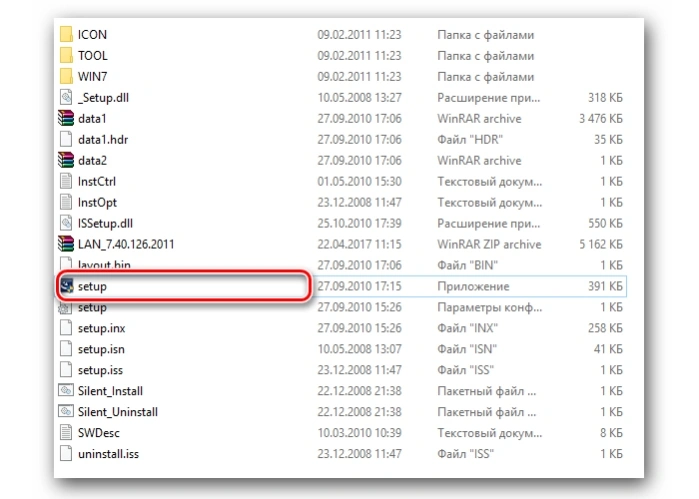Click the setup.iss file icon
Viewport: 699px width, 499px height.
[x=66, y=370]
